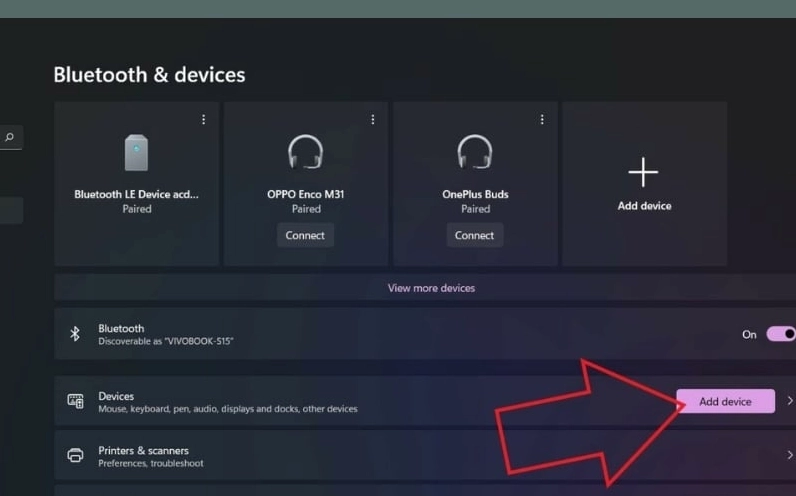Click the Devices keyboard icon
The height and width of the screenshot is (496, 796).
[76, 401]
